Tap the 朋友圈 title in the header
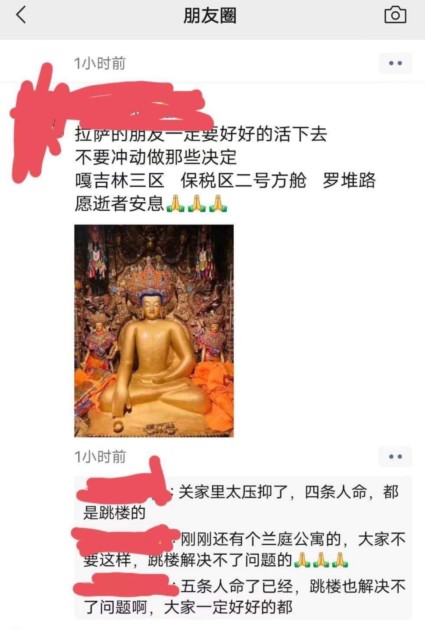The height and width of the screenshot is (630, 425). pos(210,16)
